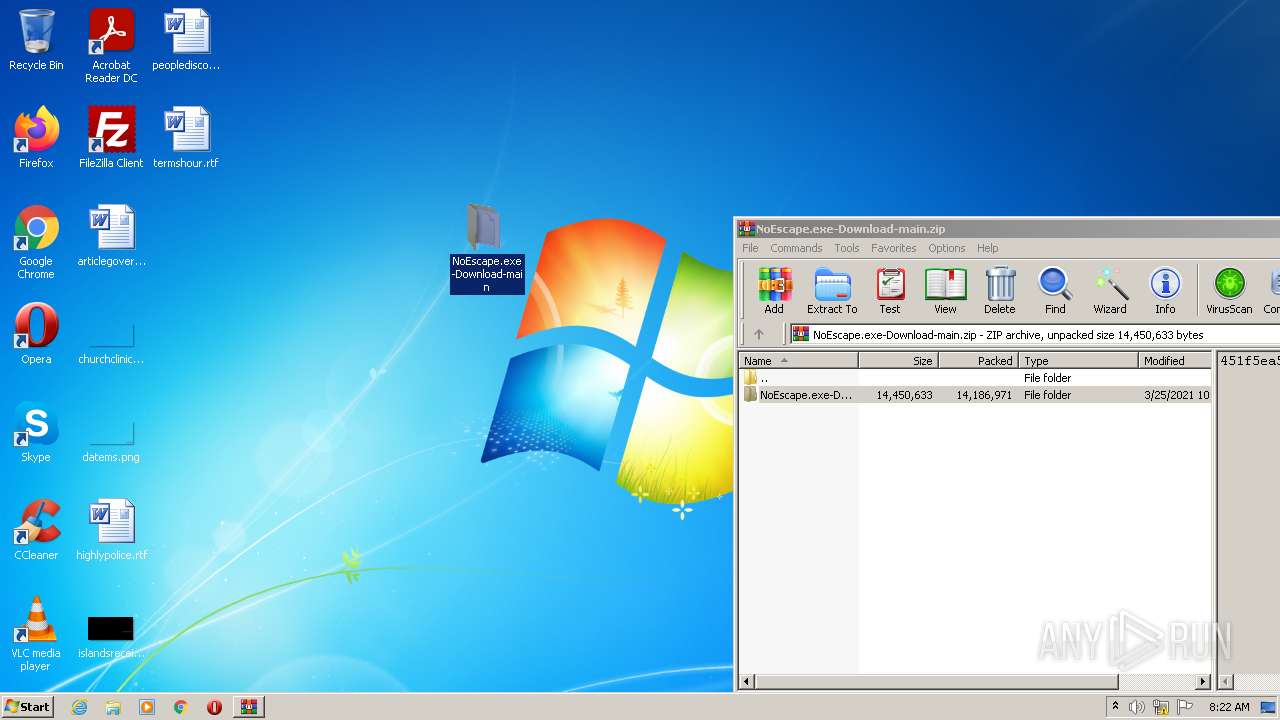This screenshot has height=720, width=1280.
Task: Click the Extract To toolbar icon
Action: (x=832, y=291)
